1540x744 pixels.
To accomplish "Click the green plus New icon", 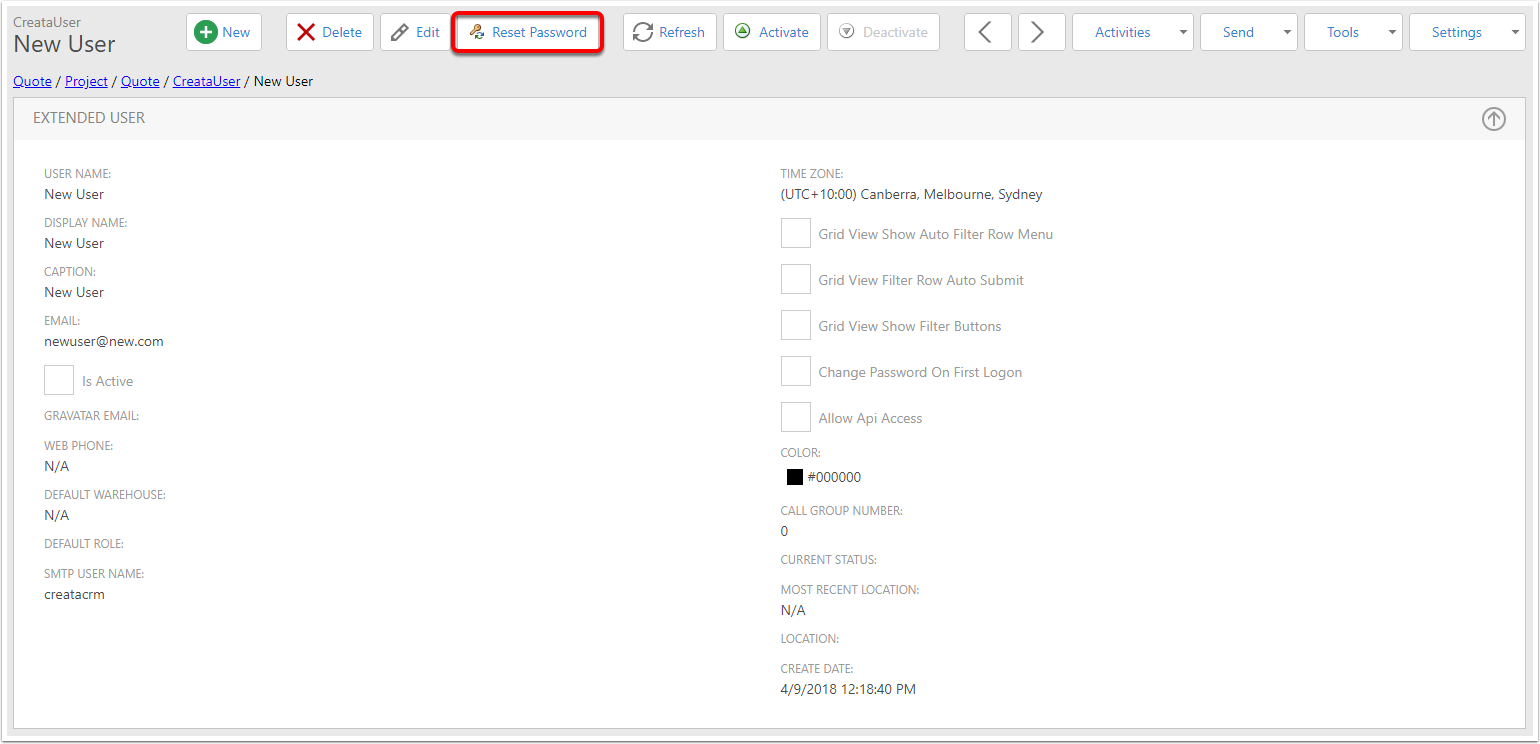I will [206, 32].
